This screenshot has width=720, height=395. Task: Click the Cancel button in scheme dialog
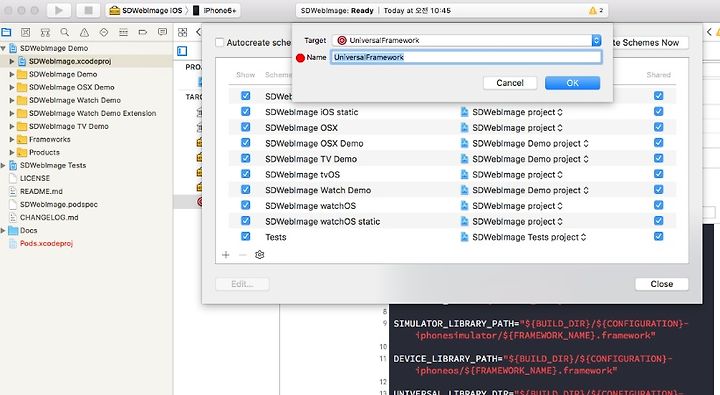(x=510, y=83)
